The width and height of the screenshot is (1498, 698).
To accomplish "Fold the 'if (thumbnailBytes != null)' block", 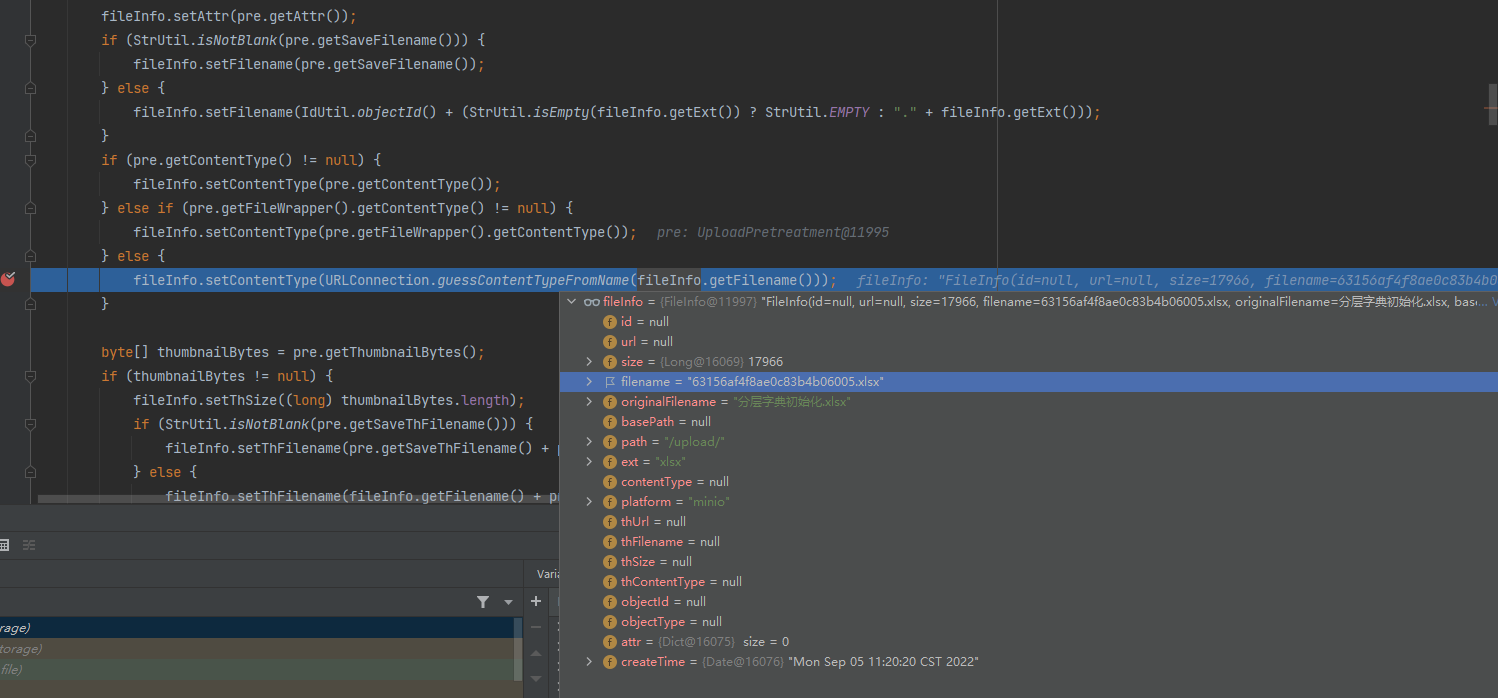I will [x=30, y=376].
